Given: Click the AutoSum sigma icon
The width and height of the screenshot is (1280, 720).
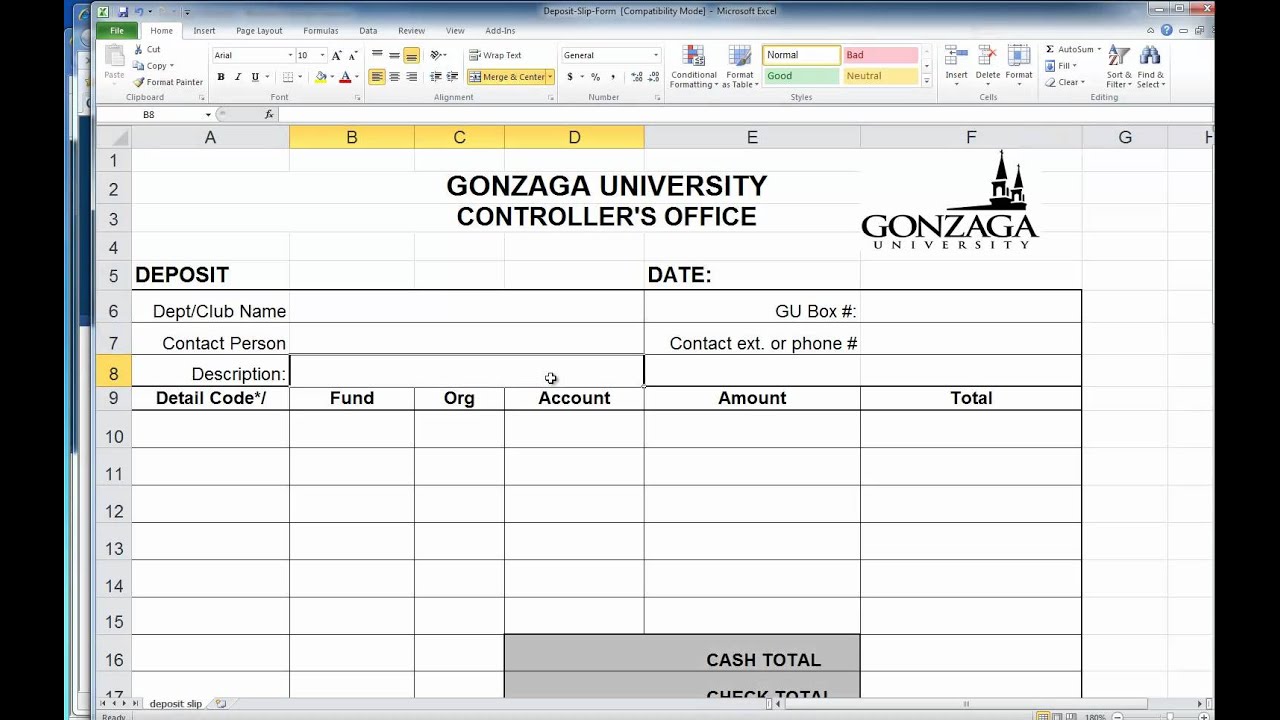Looking at the screenshot, I should pos(1050,49).
